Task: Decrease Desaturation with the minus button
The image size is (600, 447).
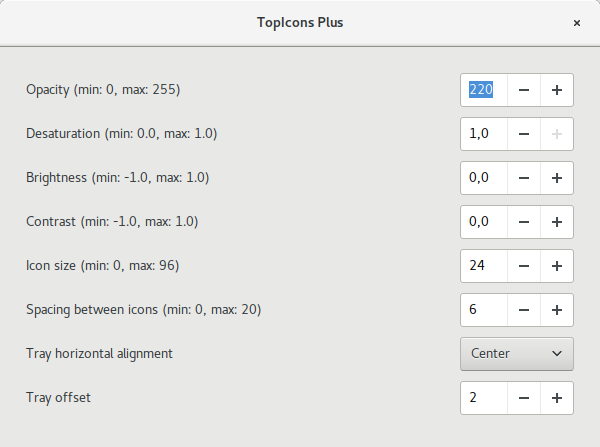Action: point(524,134)
